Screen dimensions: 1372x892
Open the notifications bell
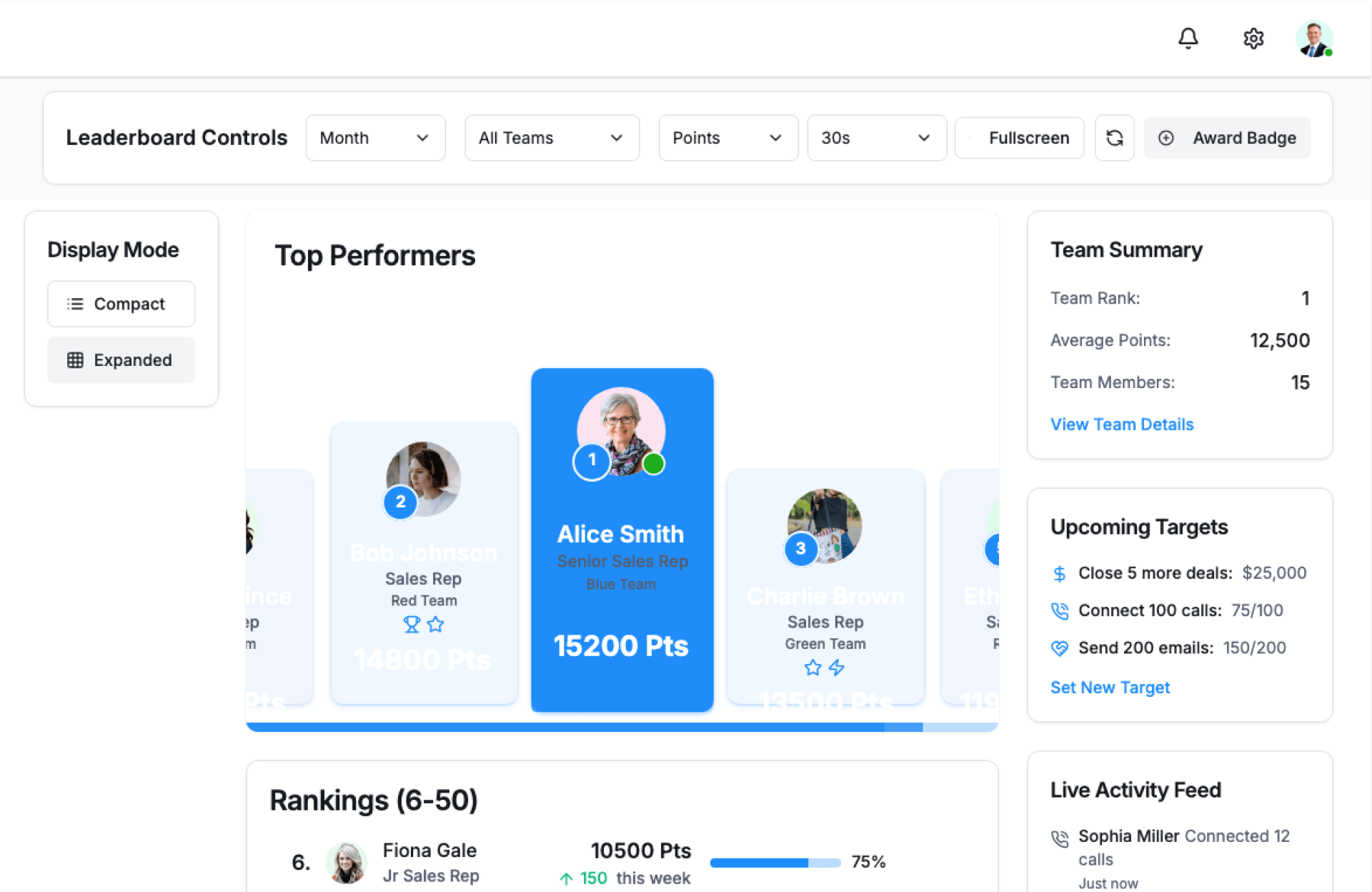click(x=1188, y=38)
